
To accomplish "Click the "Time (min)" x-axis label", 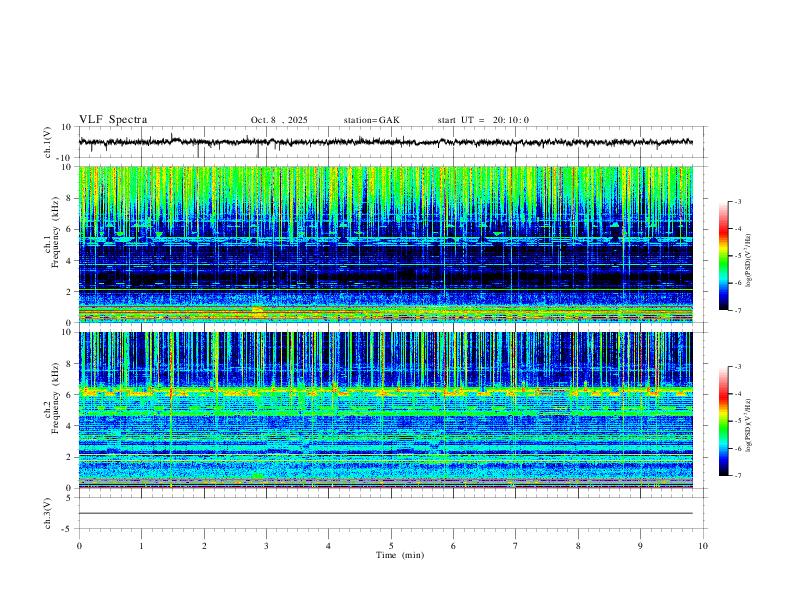I will [400, 555].
